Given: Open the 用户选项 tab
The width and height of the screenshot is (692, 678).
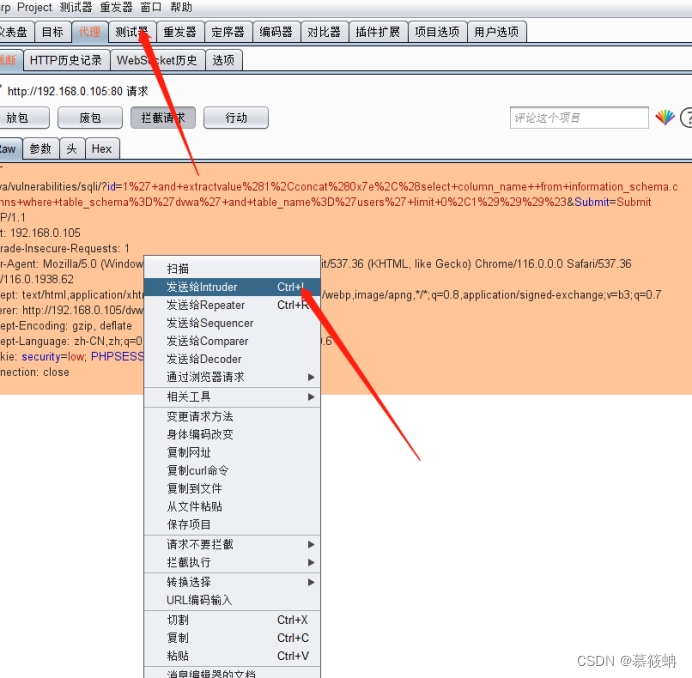Looking at the screenshot, I should [497, 32].
